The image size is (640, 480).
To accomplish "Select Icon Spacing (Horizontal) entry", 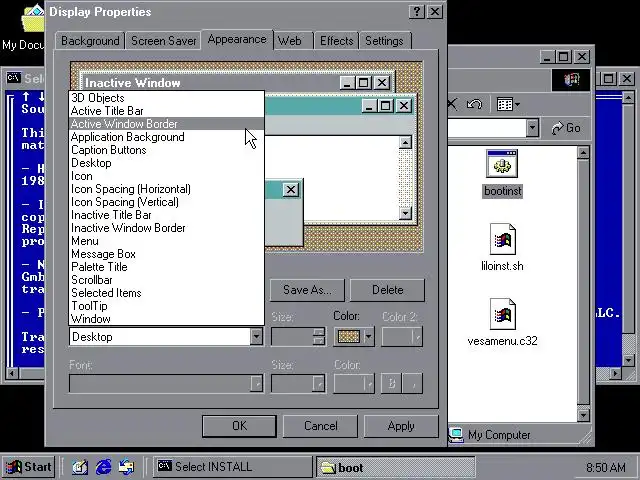I will [x=167, y=189].
